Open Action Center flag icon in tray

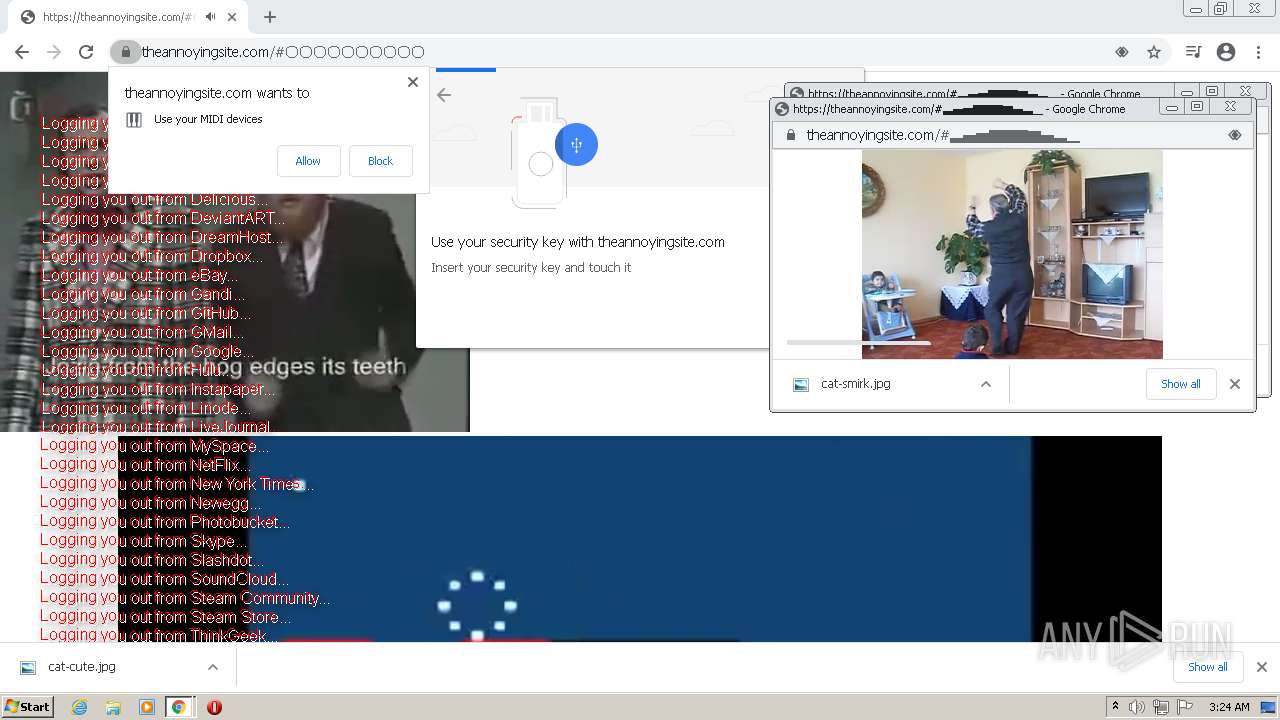(x=1185, y=707)
